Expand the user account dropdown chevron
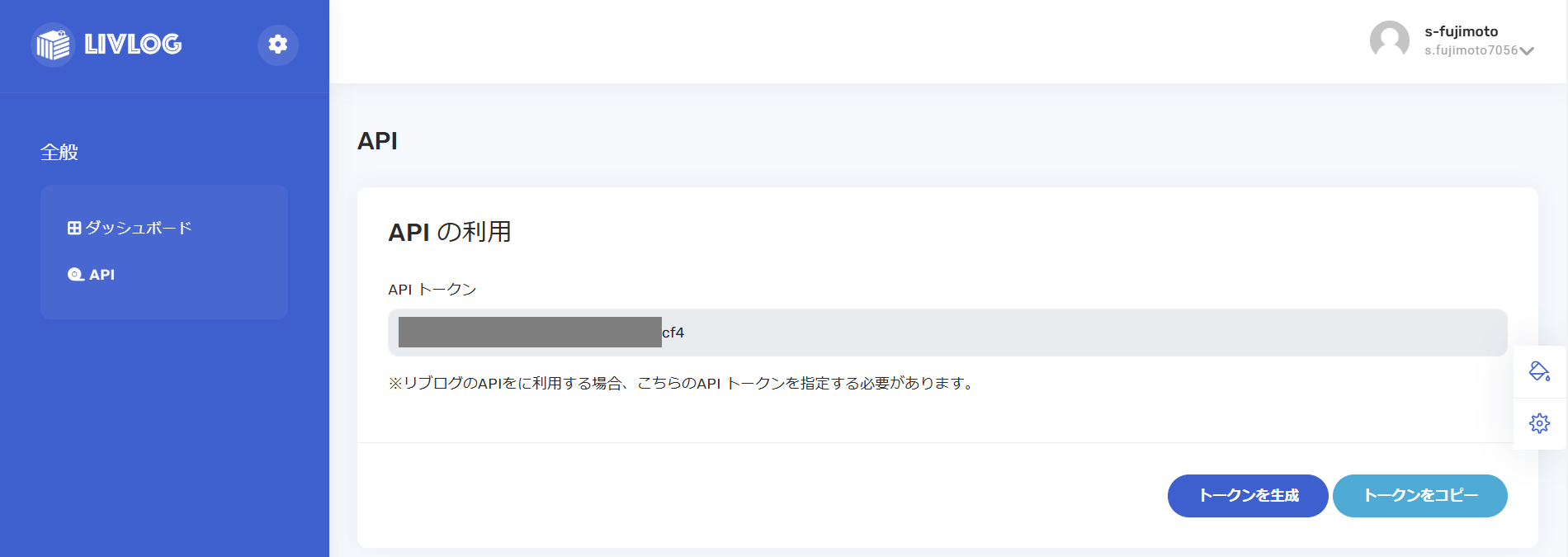1568x557 pixels. pyautogui.click(x=1527, y=51)
